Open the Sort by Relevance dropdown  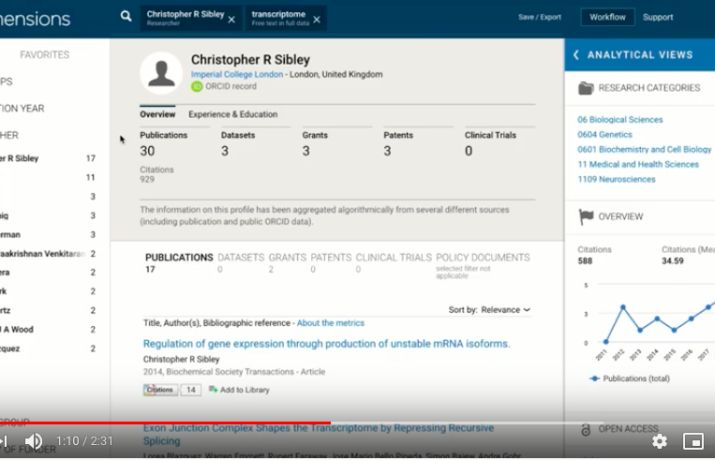click(505, 310)
